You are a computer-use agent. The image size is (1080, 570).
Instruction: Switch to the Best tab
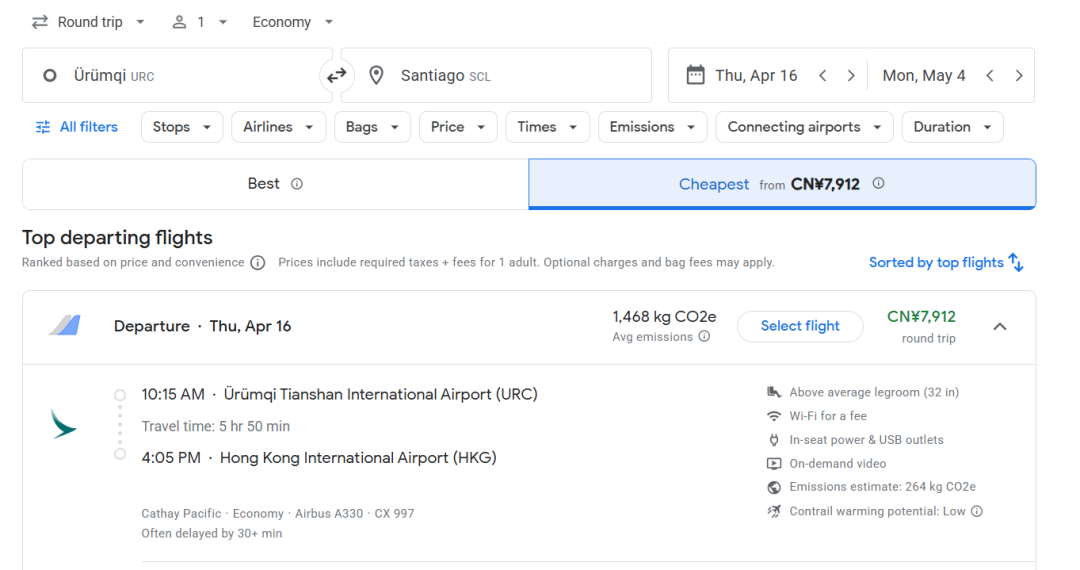click(276, 184)
